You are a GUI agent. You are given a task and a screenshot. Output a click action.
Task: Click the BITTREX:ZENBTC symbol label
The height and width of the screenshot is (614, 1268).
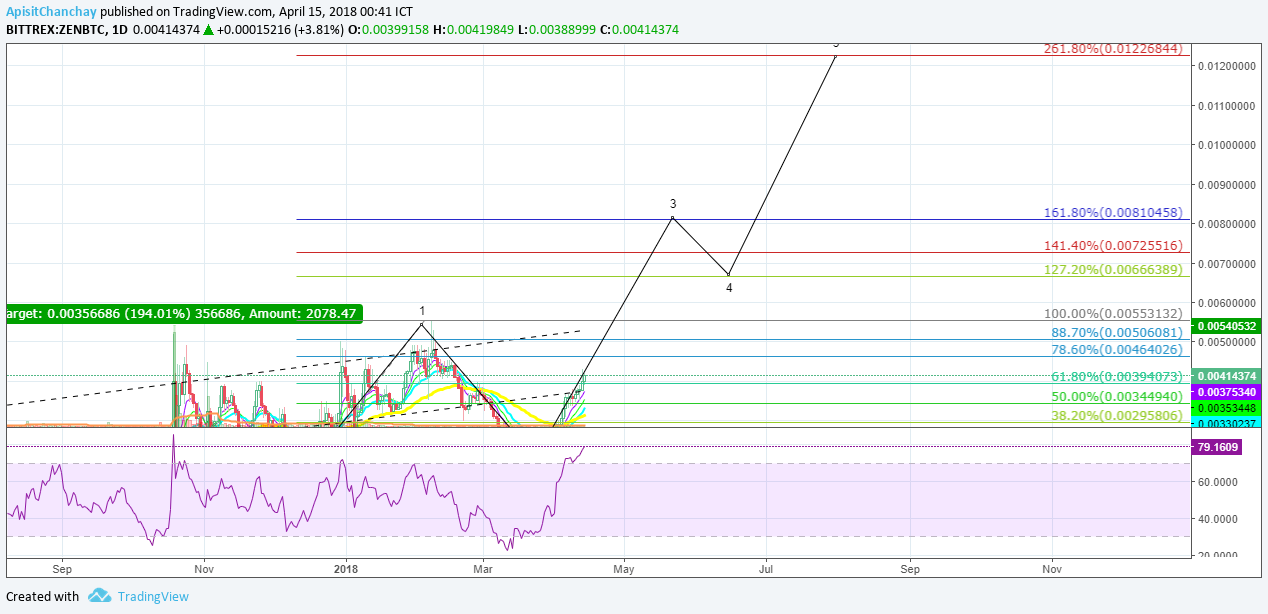[58, 30]
